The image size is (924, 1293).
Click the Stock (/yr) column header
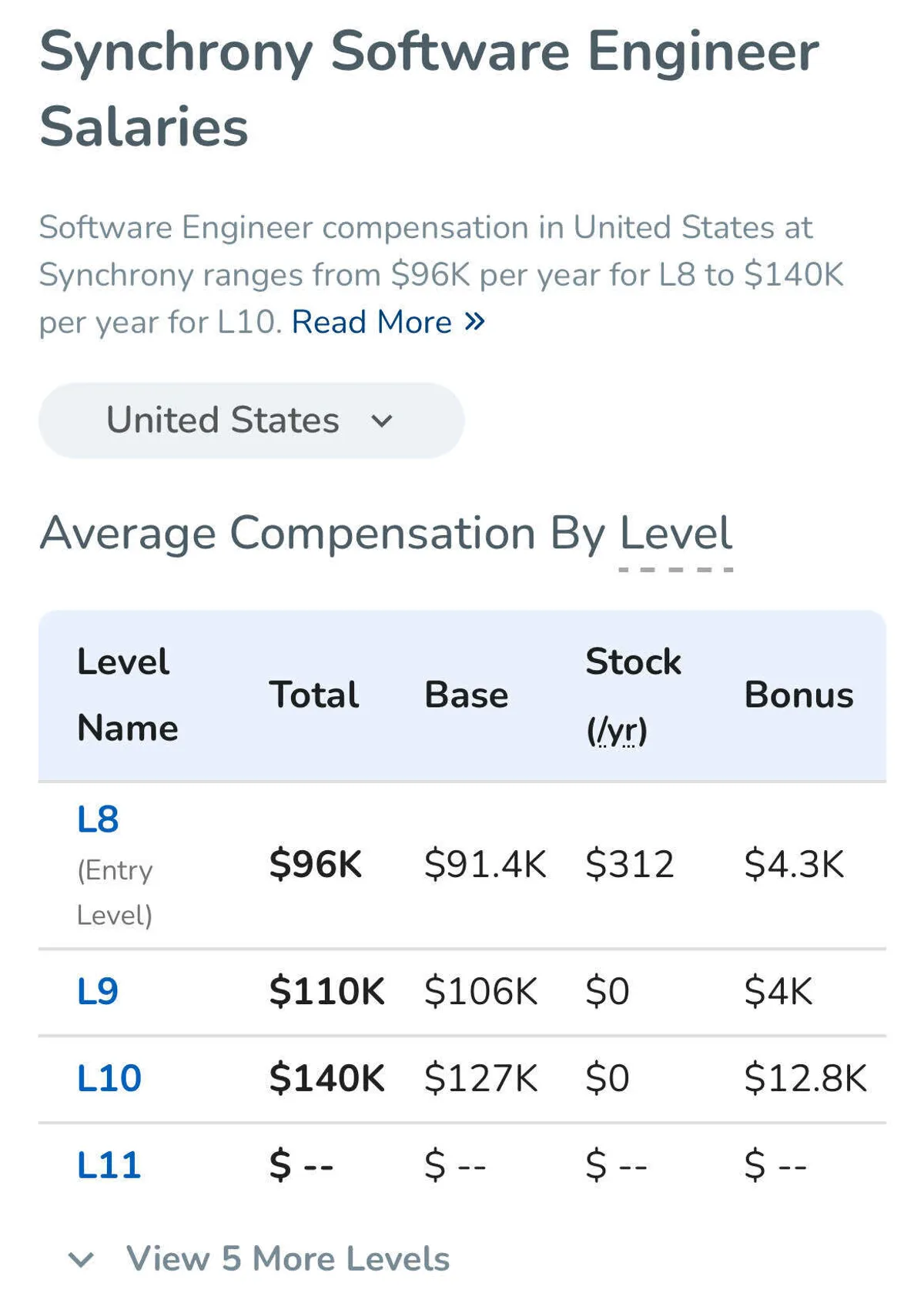[x=632, y=695]
